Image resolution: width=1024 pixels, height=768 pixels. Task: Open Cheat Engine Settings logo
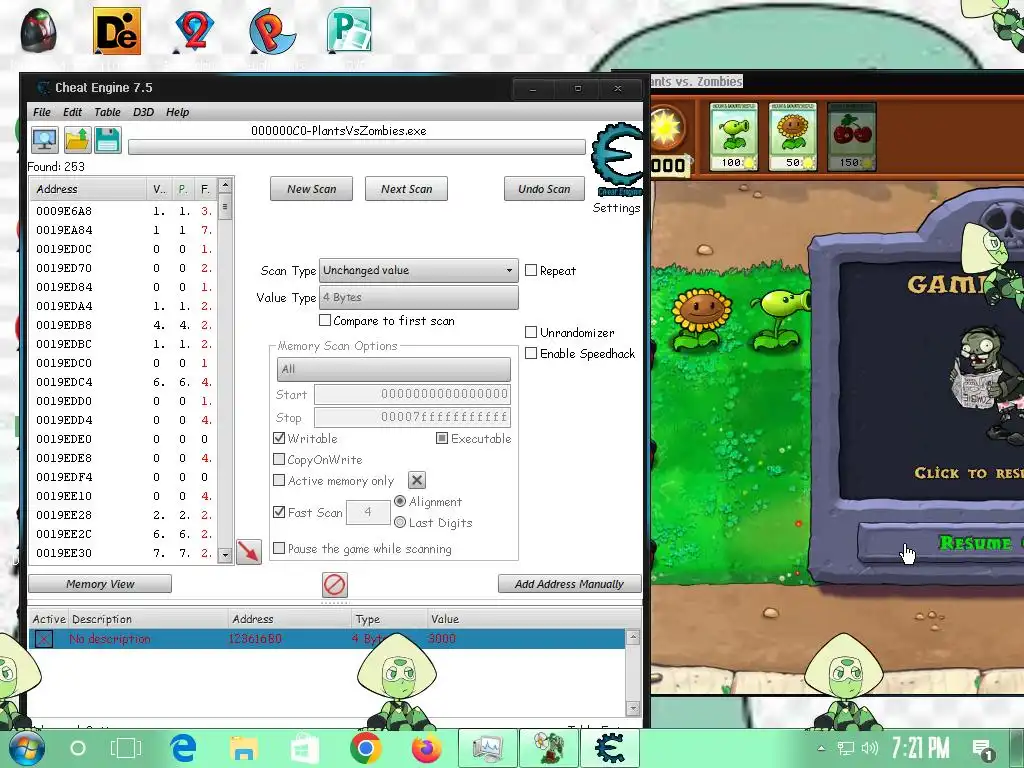617,161
